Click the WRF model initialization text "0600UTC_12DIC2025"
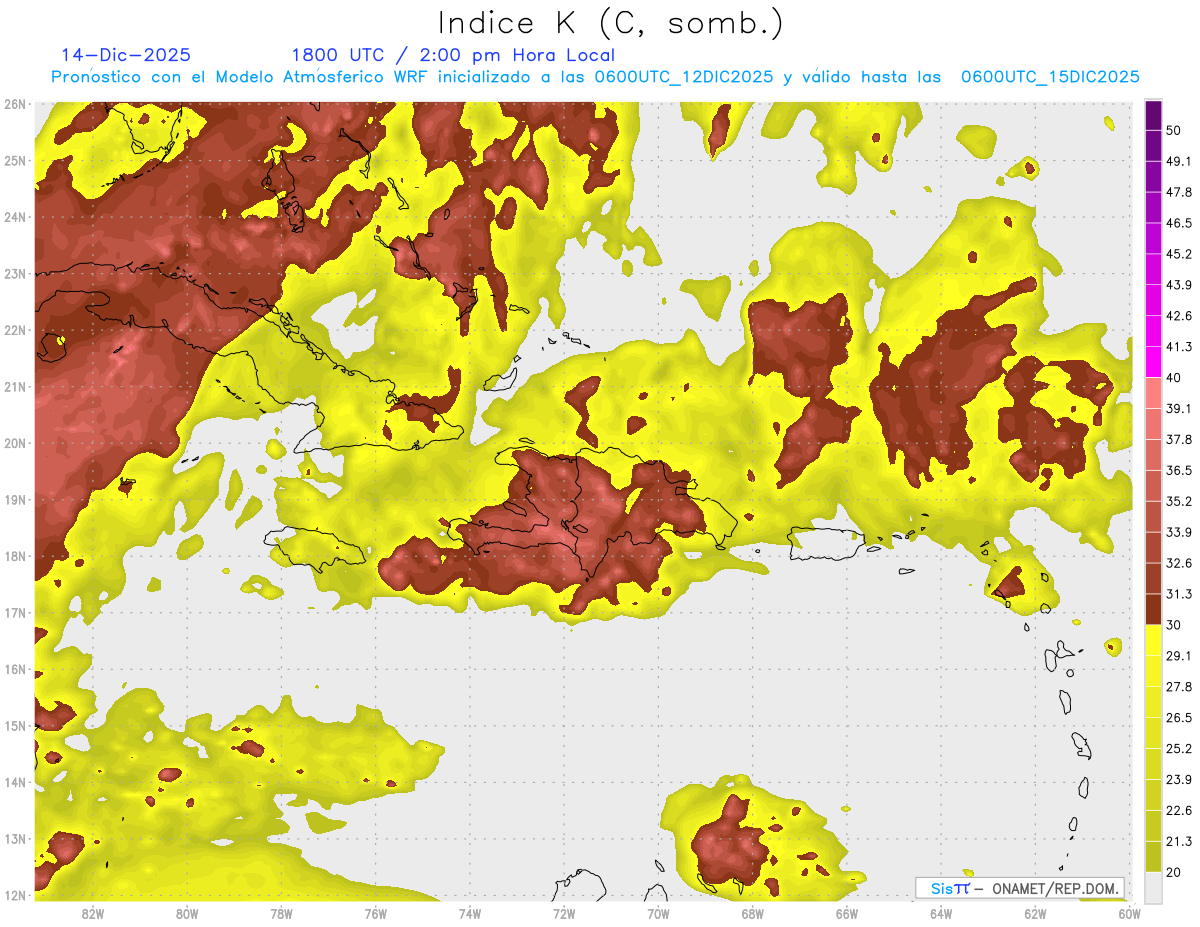The image size is (1200, 927). (x=684, y=77)
